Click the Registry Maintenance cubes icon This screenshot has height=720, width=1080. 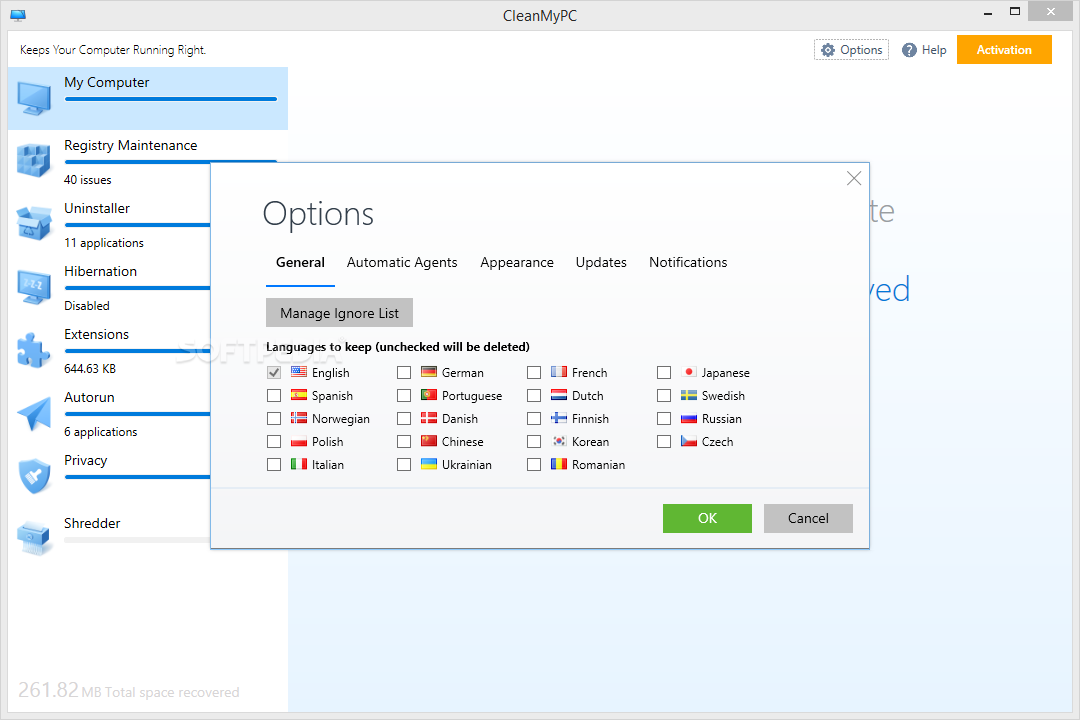(34, 161)
